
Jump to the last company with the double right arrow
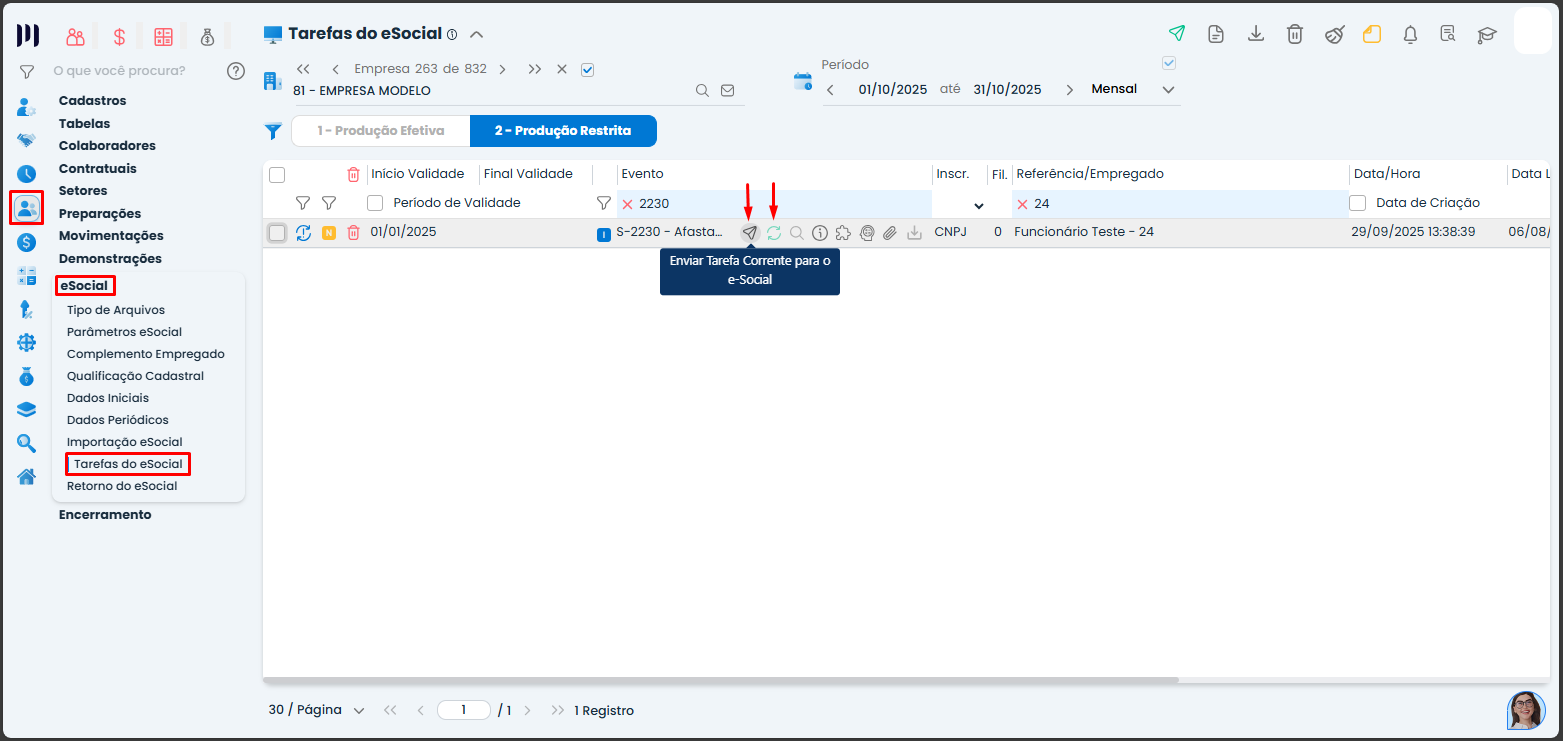tap(535, 69)
